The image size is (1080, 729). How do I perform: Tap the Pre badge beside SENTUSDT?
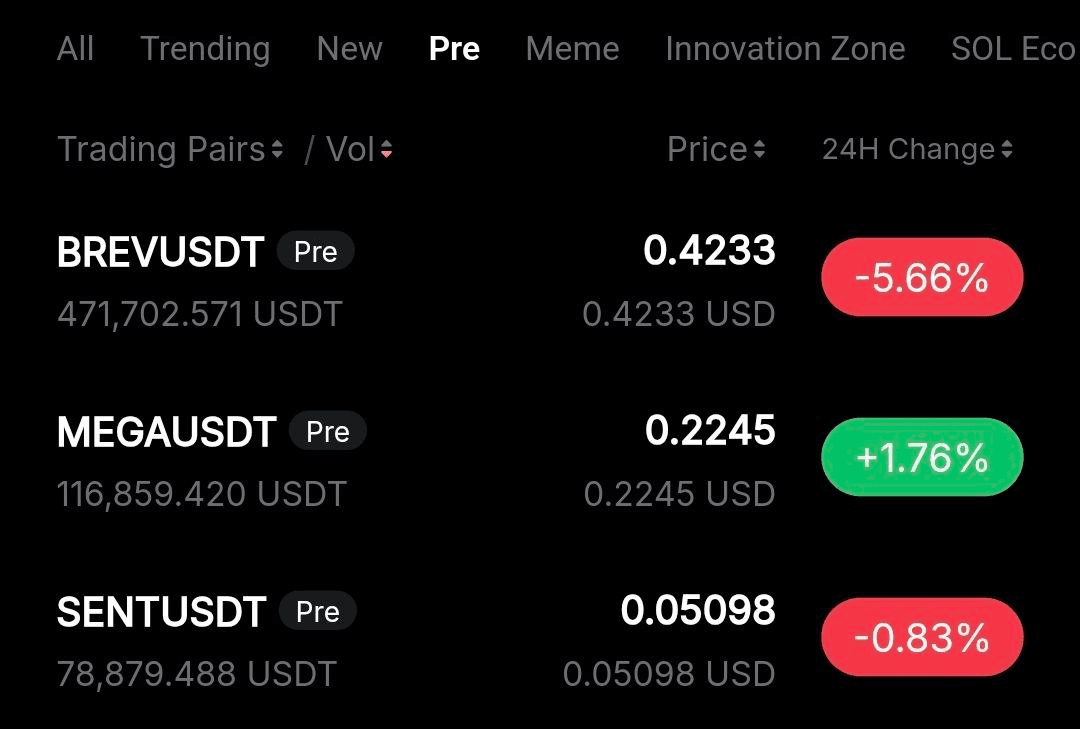317,611
